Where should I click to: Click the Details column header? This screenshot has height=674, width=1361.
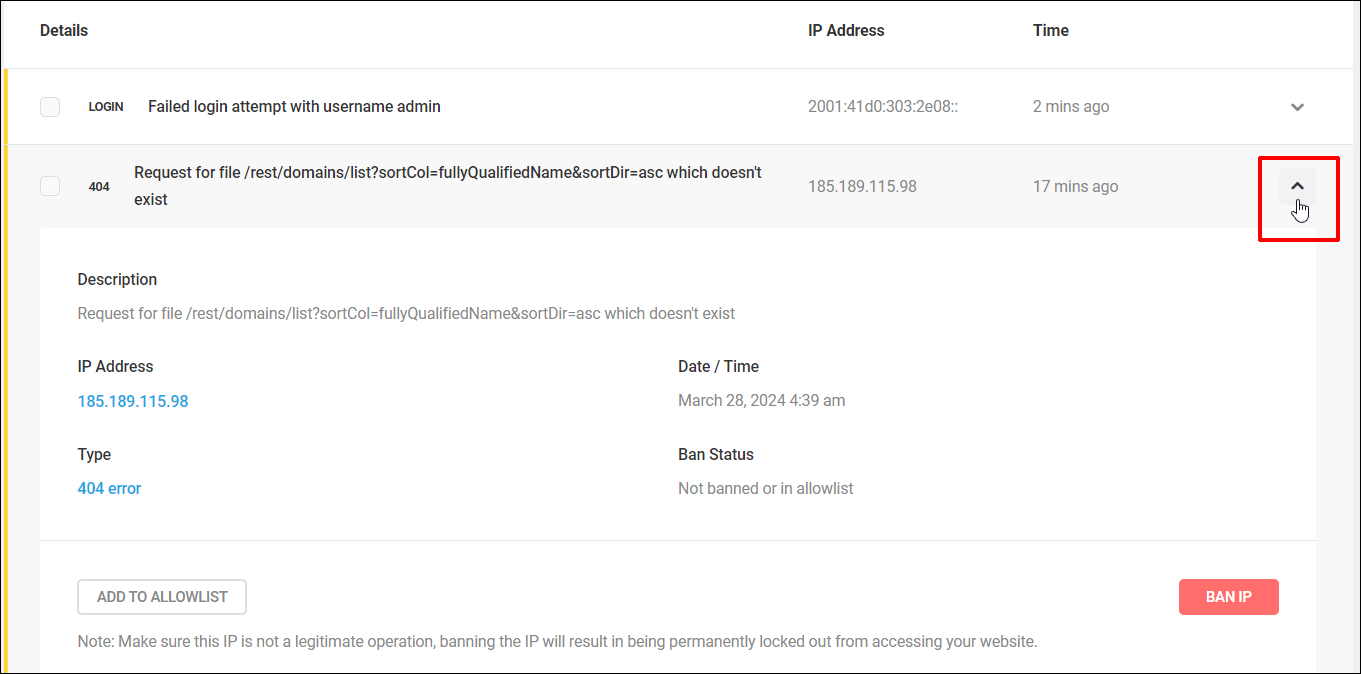(64, 31)
